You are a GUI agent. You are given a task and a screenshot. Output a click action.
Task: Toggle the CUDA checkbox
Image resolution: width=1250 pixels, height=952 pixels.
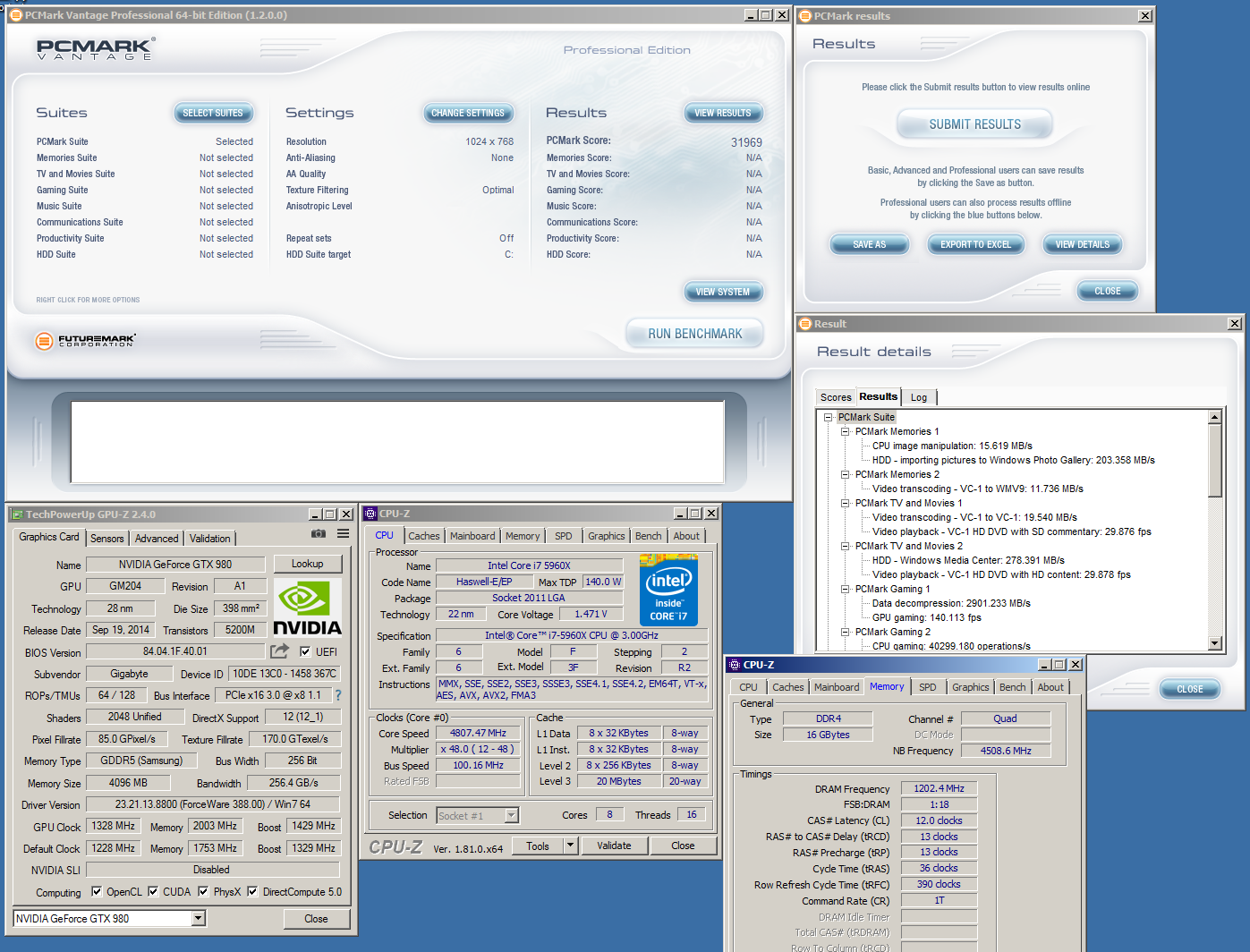(153, 892)
